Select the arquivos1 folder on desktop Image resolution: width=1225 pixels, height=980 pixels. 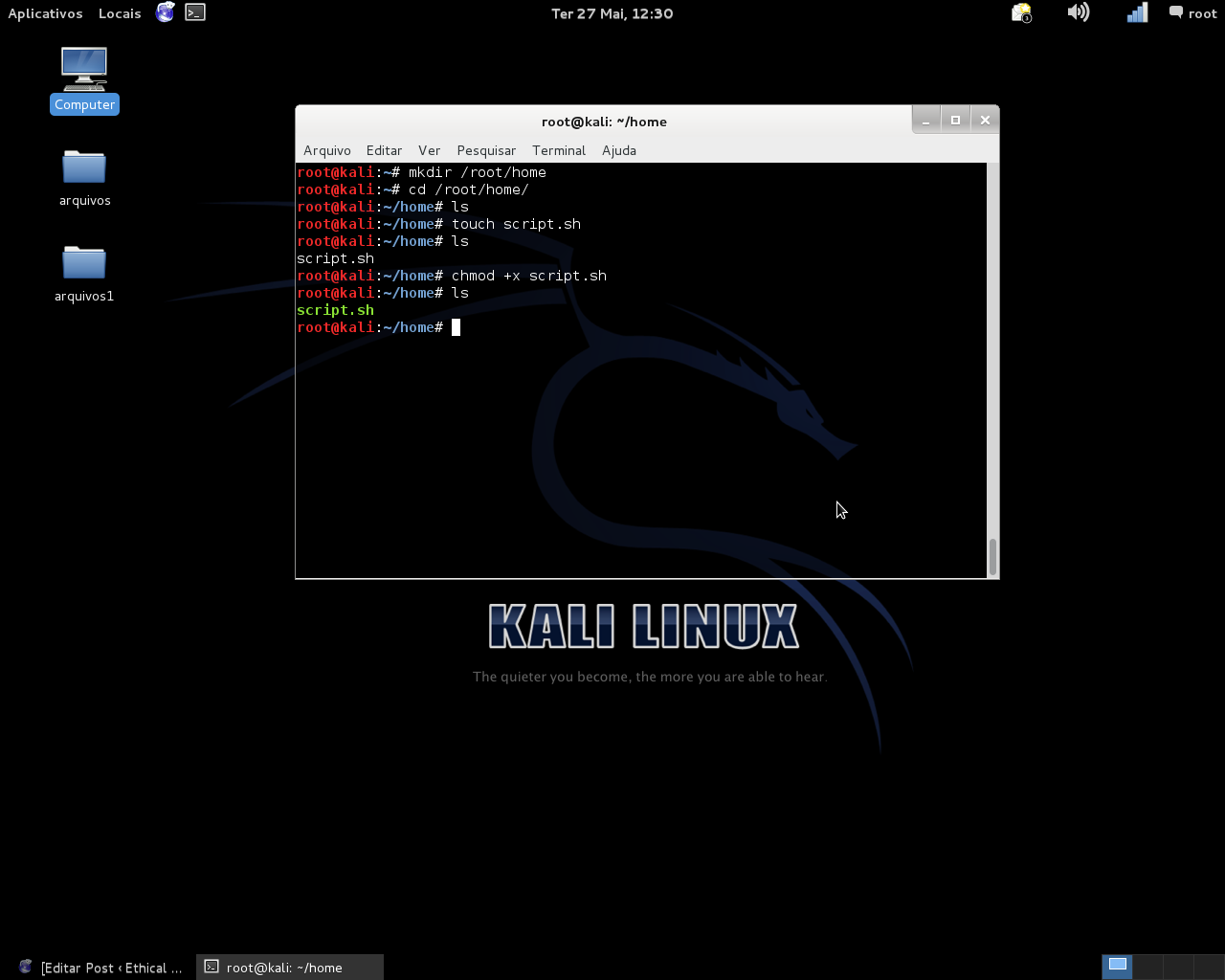84,274
